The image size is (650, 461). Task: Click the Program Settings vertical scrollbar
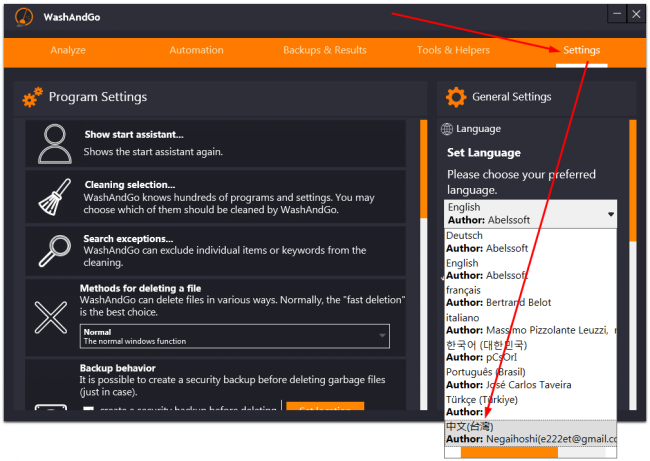(423, 169)
